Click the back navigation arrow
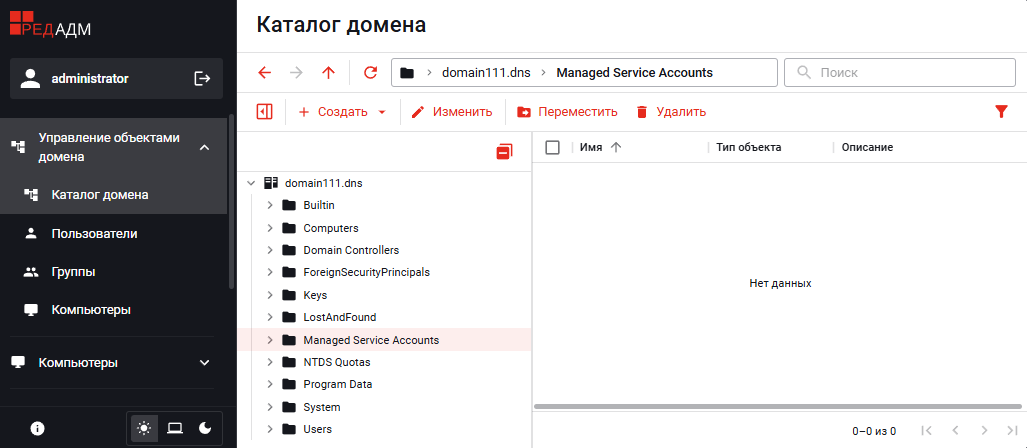Image resolution: width=1027 pixels, height=448 pixels. [264, 73]
